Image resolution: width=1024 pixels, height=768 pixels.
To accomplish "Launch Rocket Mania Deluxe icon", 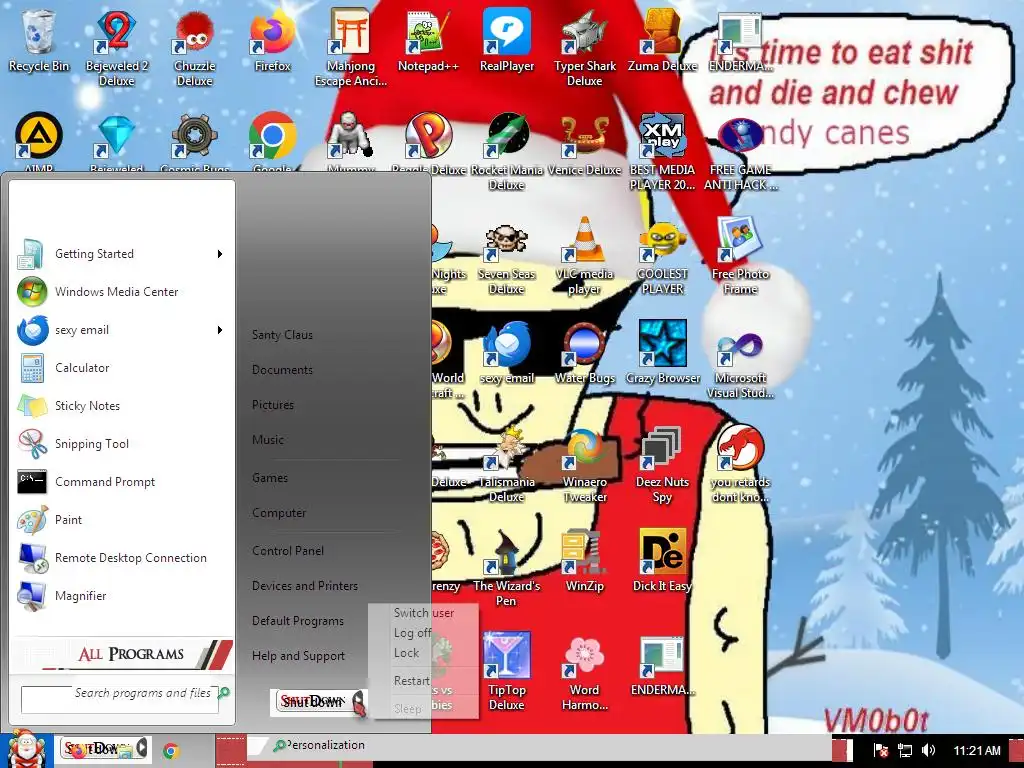I will tap(507, 152).
